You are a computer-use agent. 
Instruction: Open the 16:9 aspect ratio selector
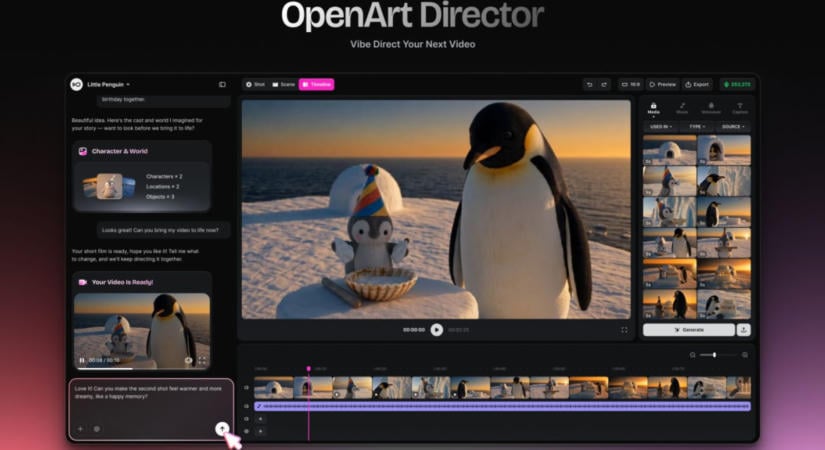coord(630,84)
